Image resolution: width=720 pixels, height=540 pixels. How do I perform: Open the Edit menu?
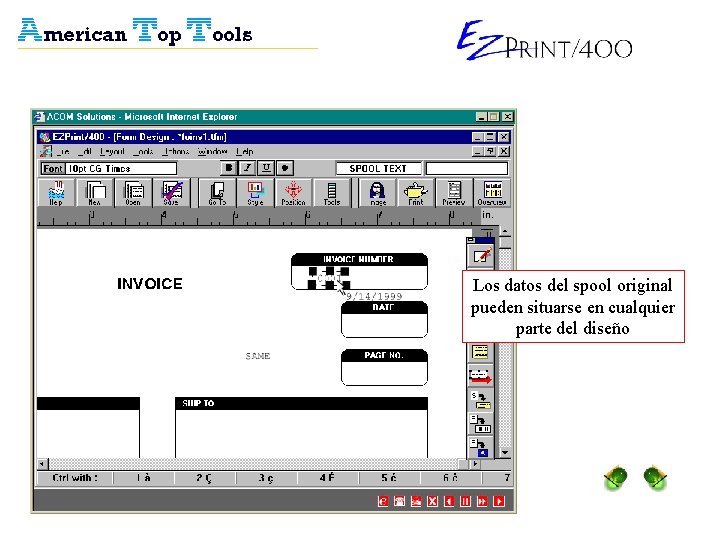click(x=85, y=152)
